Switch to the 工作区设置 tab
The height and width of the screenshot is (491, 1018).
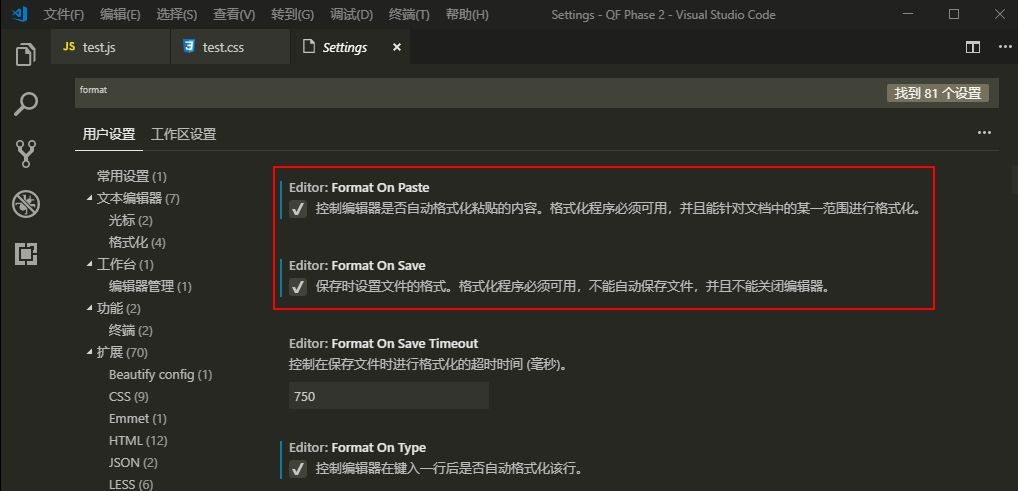coord(183,134)
